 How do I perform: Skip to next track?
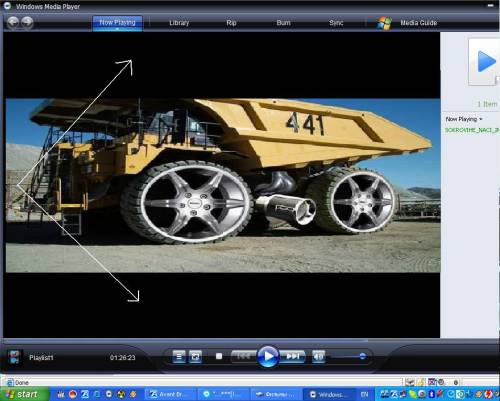pos(292,357)
